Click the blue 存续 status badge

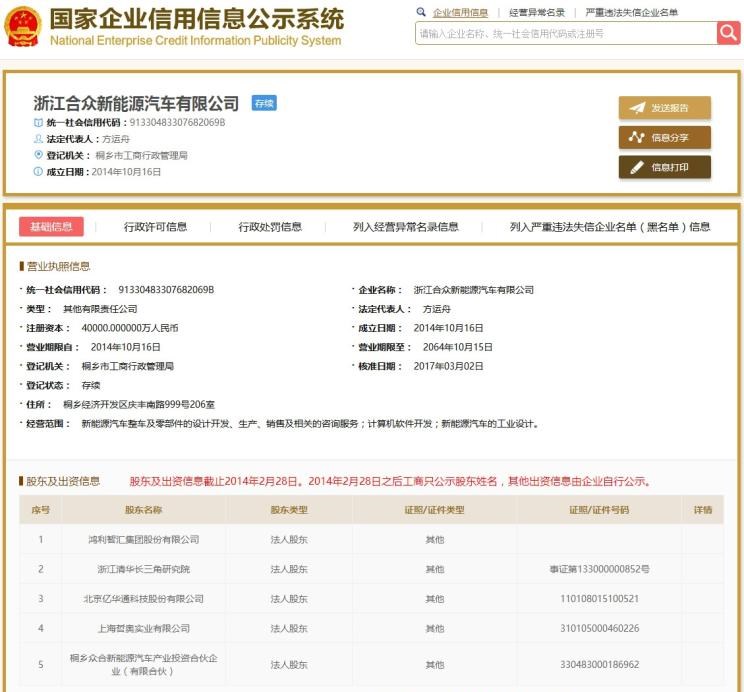click(264, 103)
